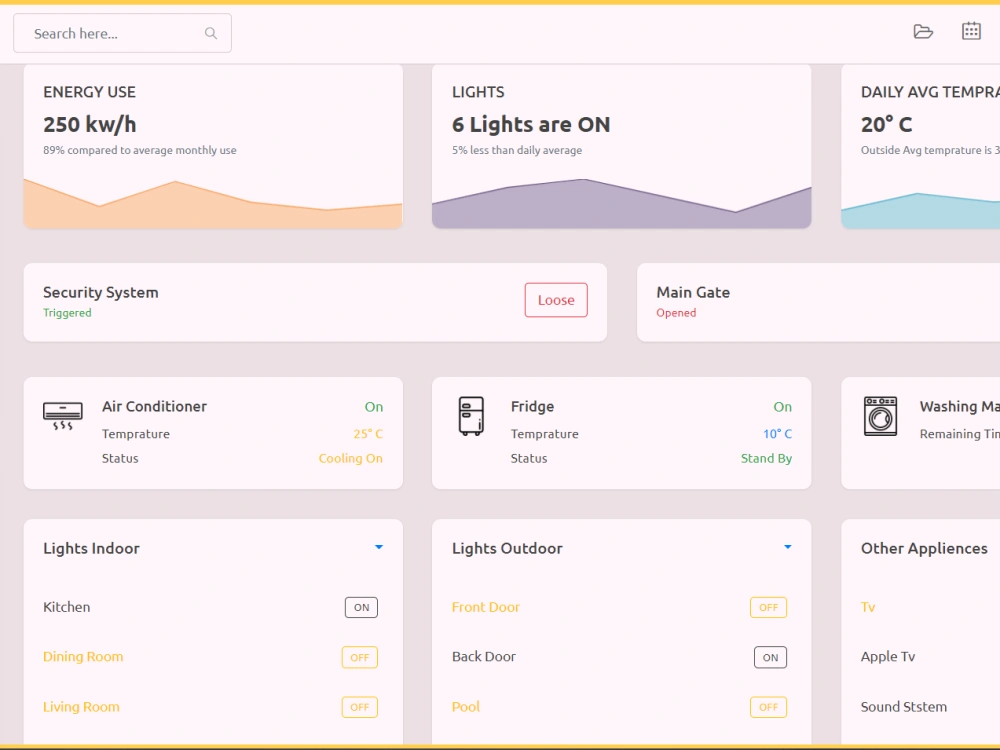Click '89% compared to average monthly use'
Screen dimensions: 1000x750
pos(140,151)
